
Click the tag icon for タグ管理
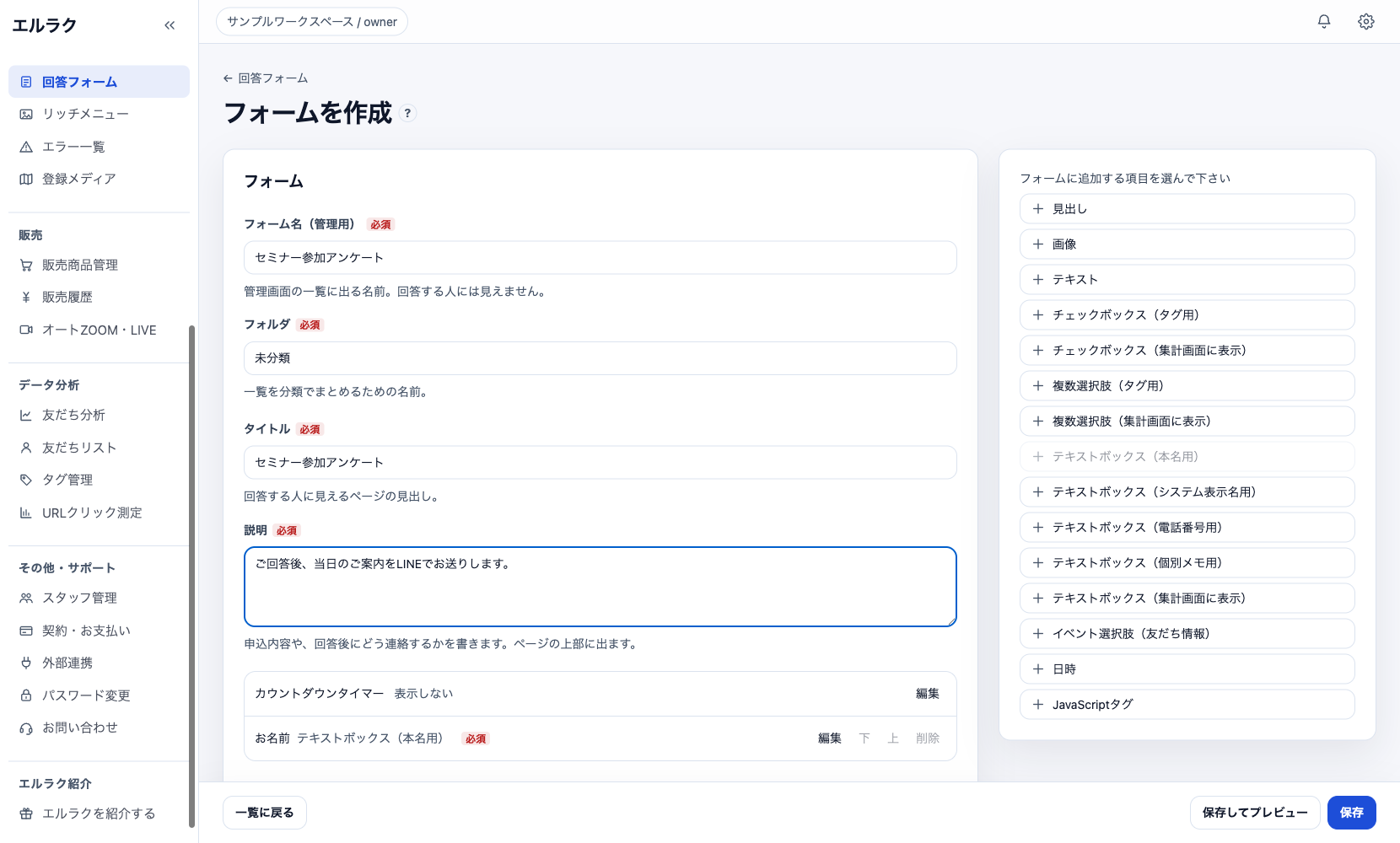[26, 480]
